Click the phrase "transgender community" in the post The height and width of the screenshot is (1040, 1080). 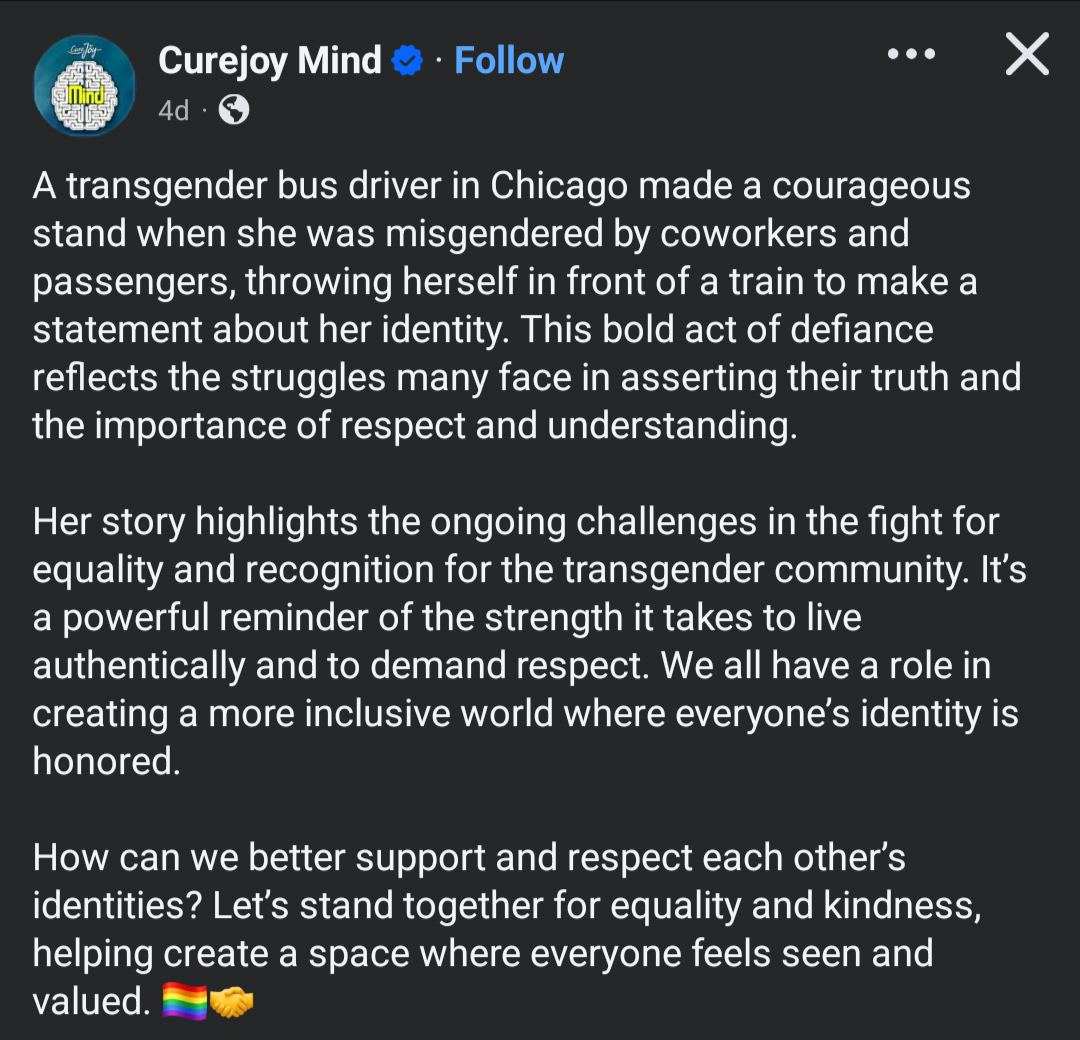point(780,570)
